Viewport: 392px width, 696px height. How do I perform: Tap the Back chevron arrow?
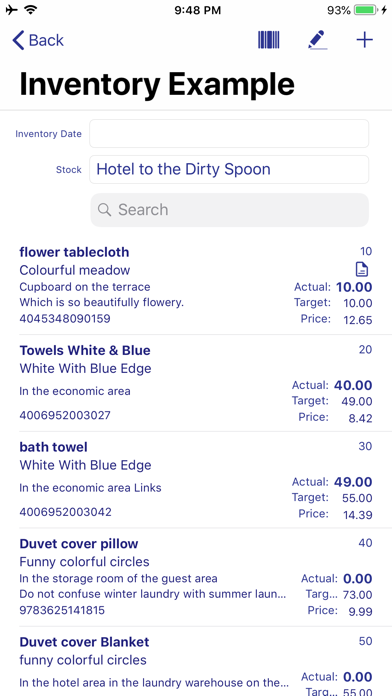[x=18, y=40]
